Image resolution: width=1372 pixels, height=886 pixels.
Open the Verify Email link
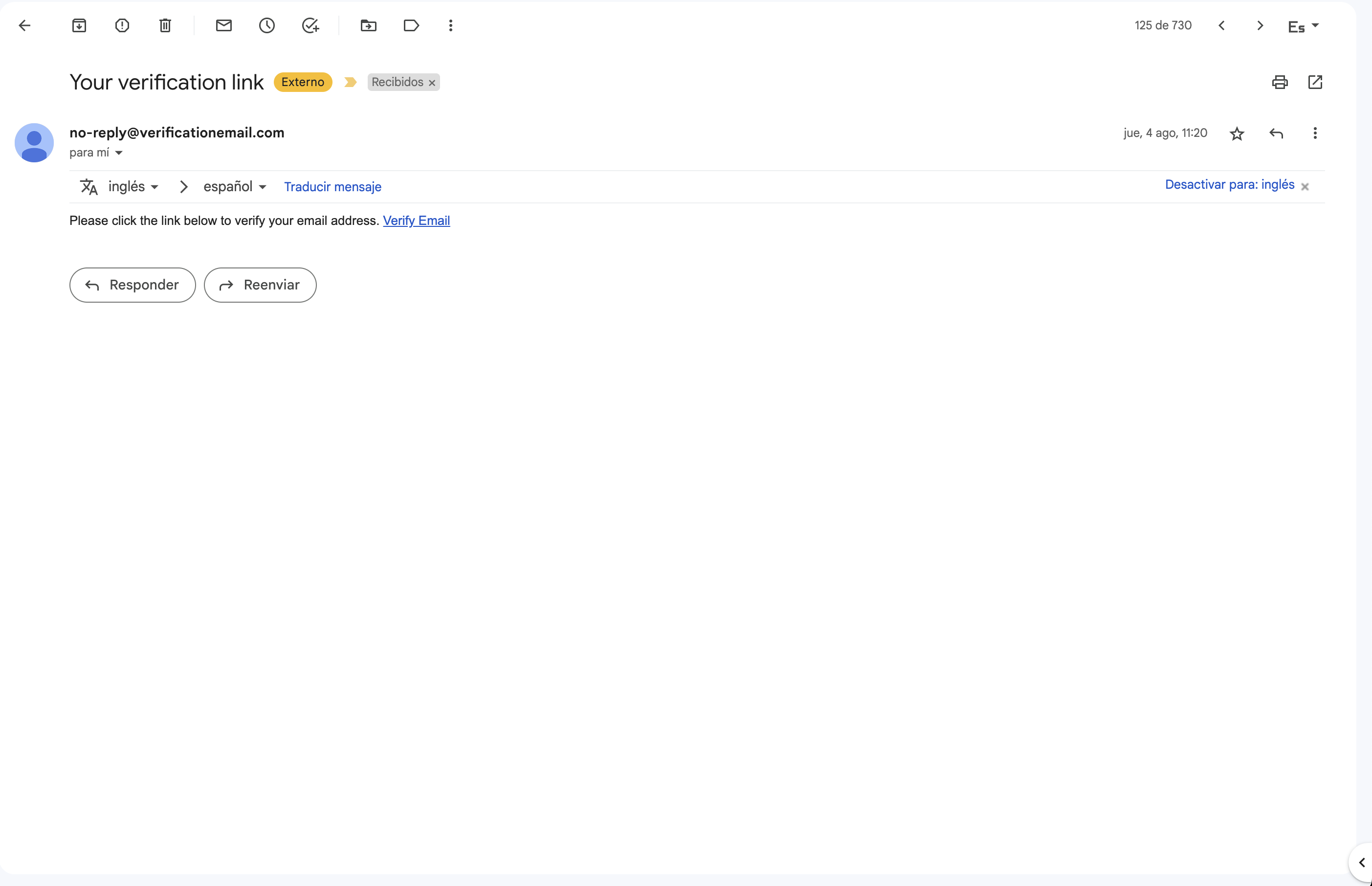pyautogui.click(x=416, y=221)
